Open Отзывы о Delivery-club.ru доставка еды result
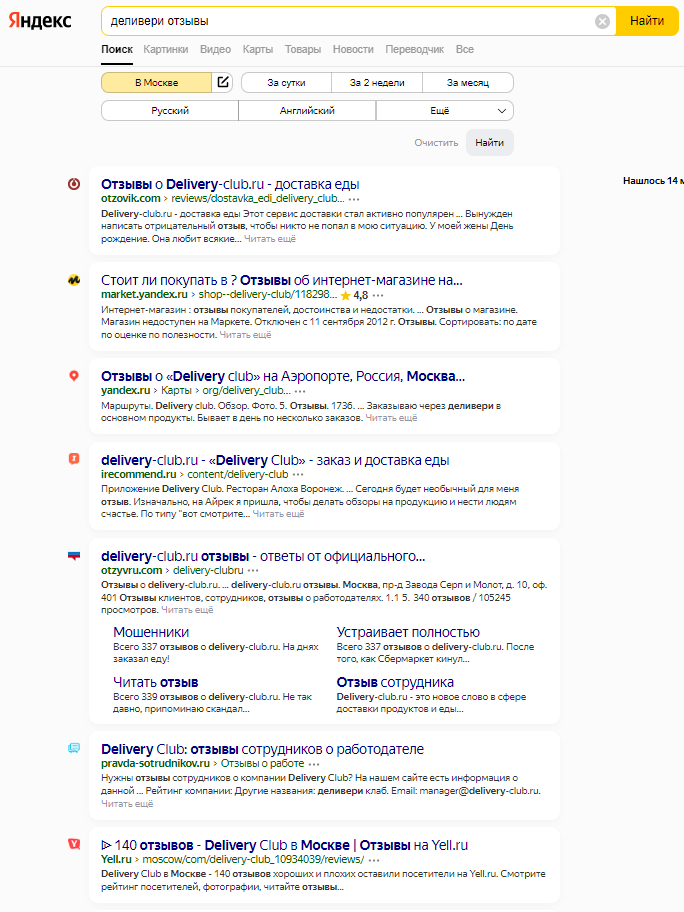This screenshot has height=912, width=684. pos(230,184)
